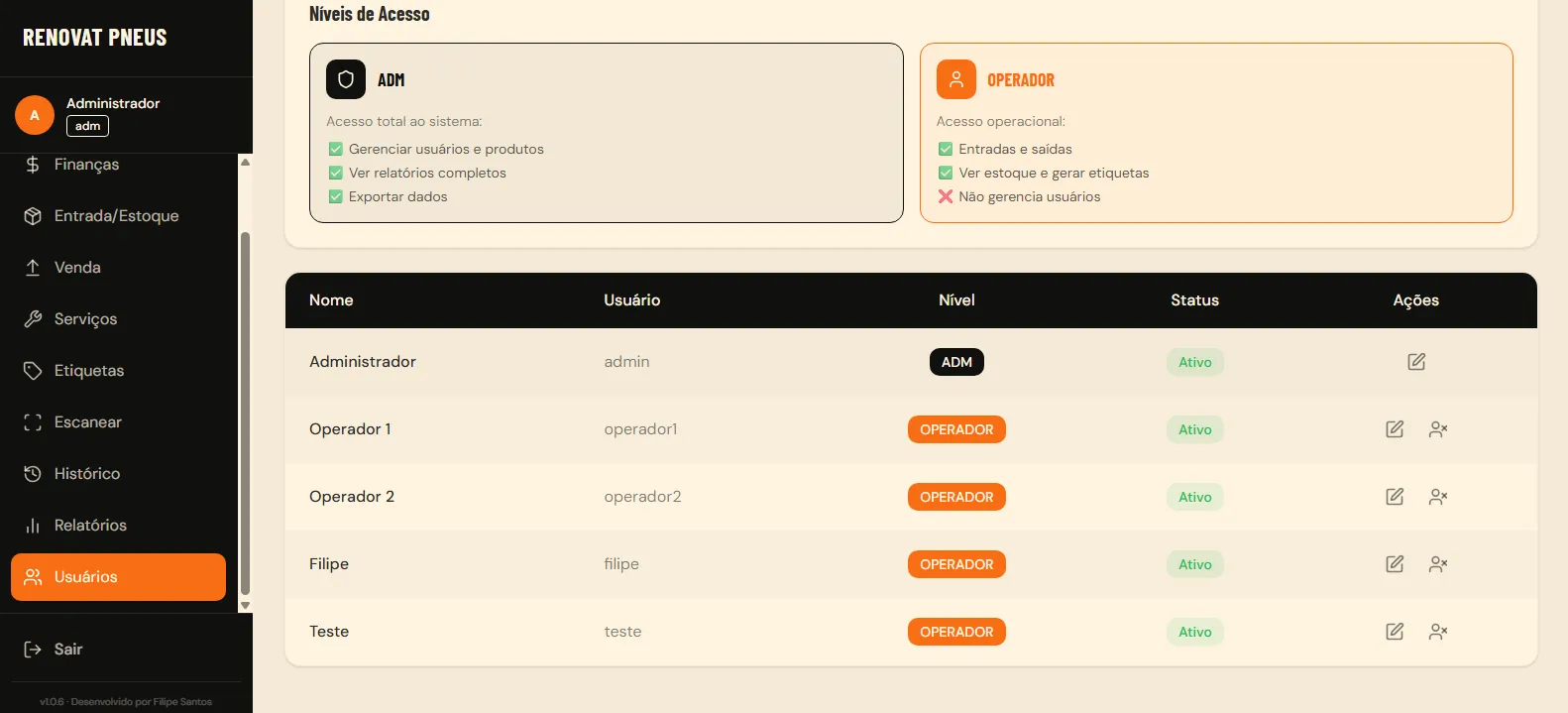Click 'Não gerencia usuários' text
The width and height of the screenshot is (1568, 713).
click(1030, 196)
